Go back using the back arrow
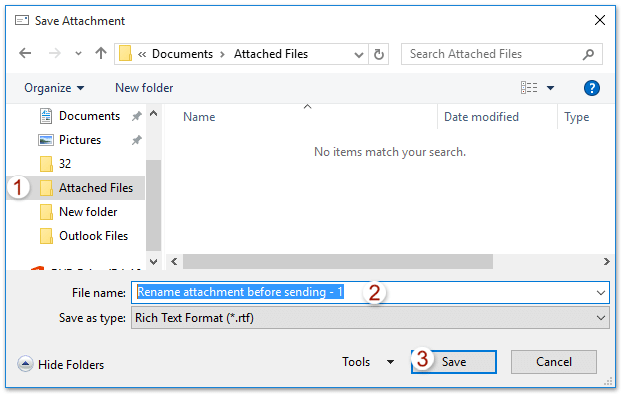 point(25,53)
